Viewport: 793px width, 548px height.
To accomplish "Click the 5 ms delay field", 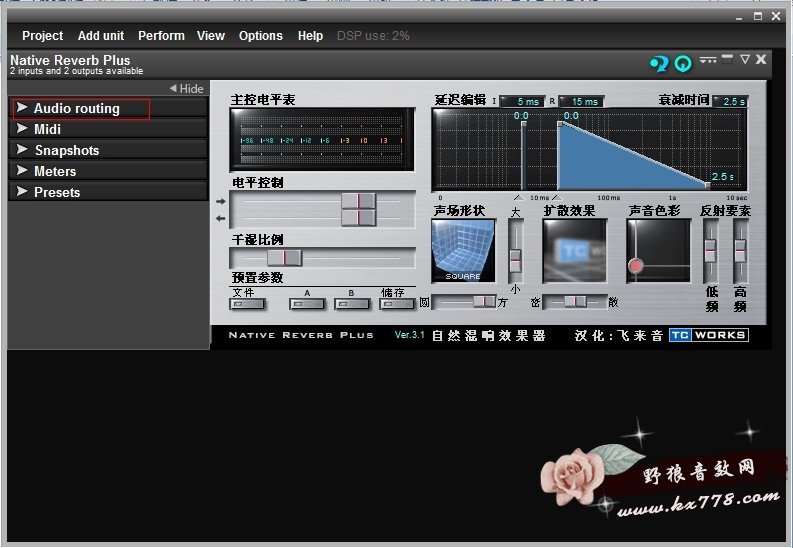I will [x=521, y=102].
